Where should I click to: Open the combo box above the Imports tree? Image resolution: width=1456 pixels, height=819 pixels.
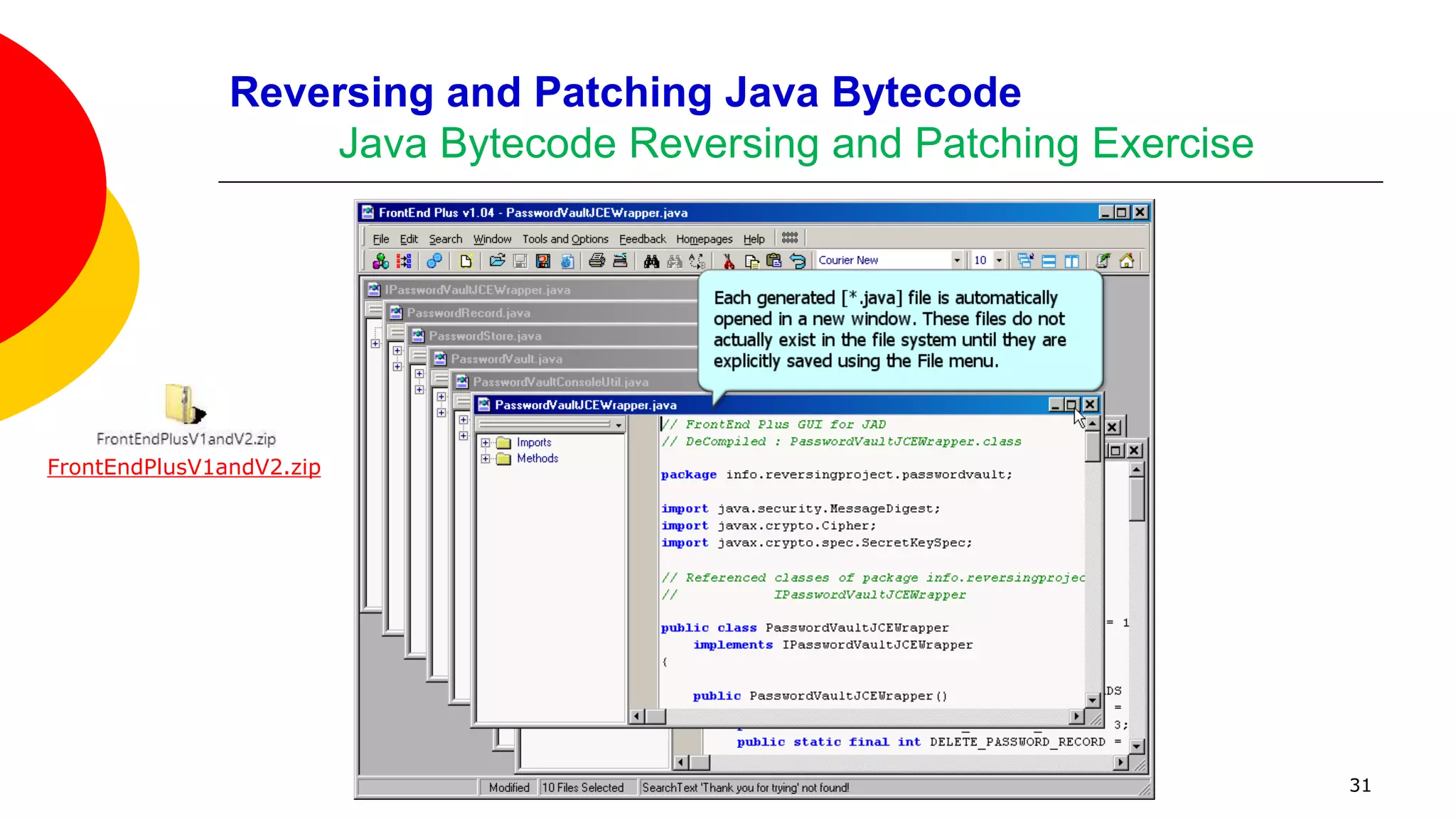click(x=550, y=424)
